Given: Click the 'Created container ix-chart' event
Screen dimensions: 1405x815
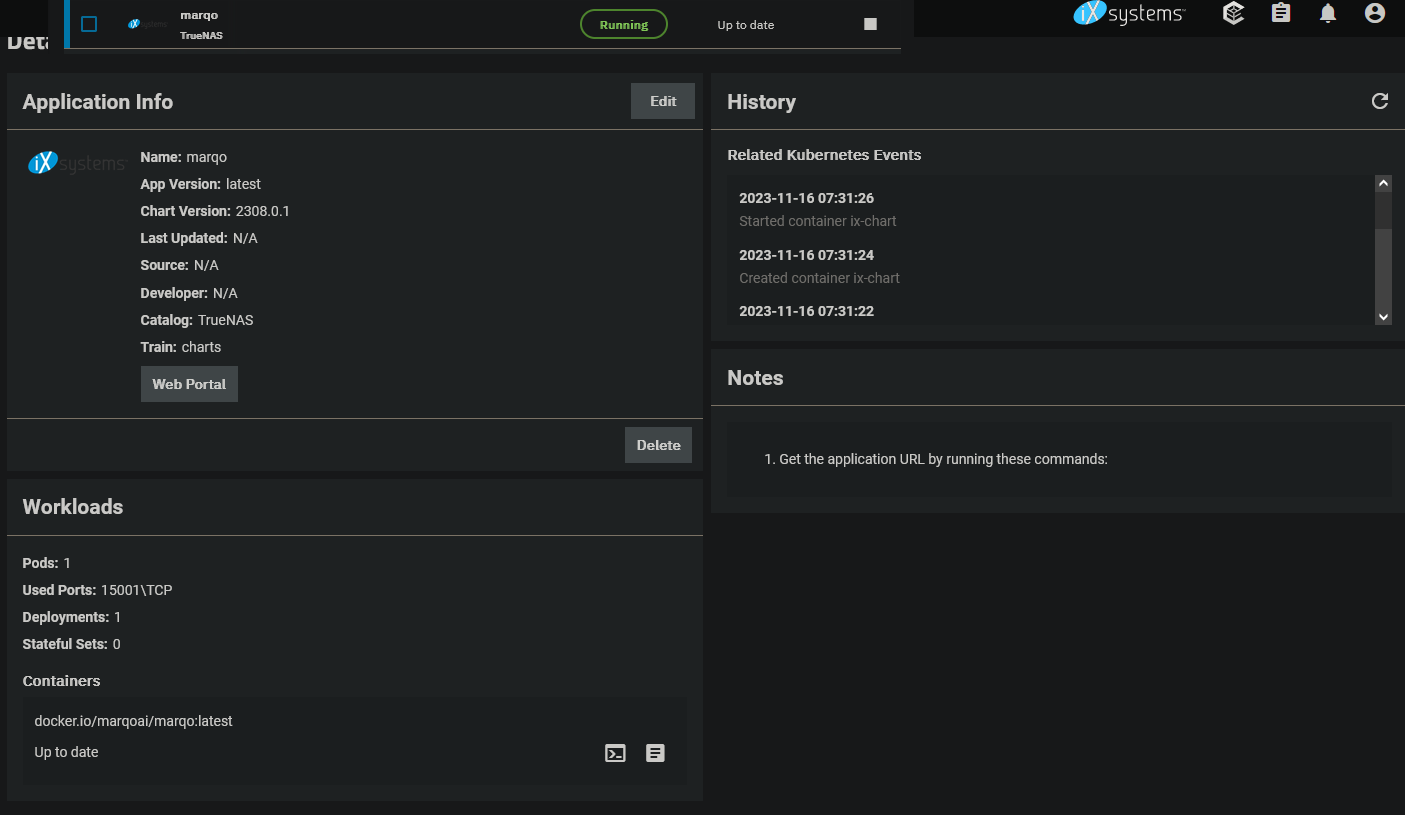Looking at the screenshot, I should click(819, 278).
